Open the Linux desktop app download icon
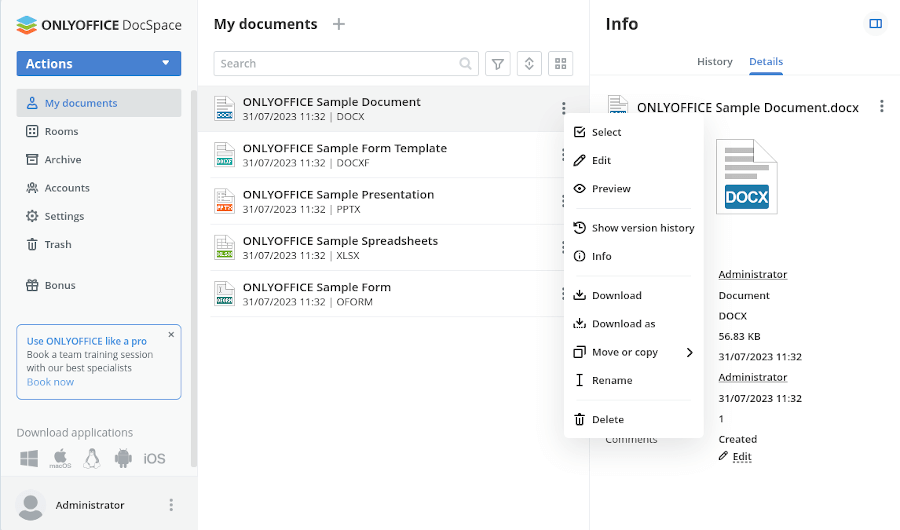The image size is (900, 530). (x=92, y=458)
